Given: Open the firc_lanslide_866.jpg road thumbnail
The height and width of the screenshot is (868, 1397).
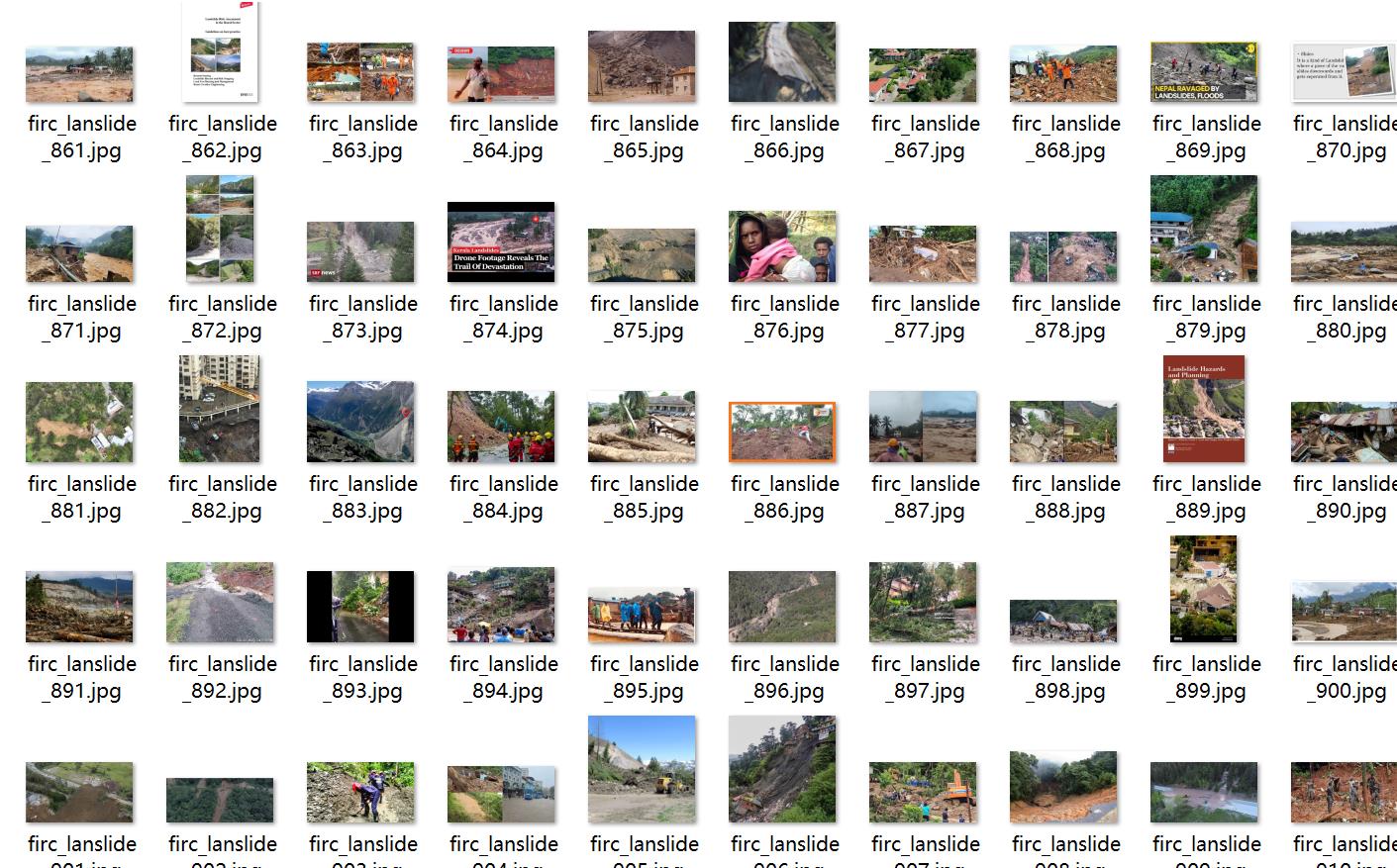Looking at the screenshot, I should [x=782, y=61].
